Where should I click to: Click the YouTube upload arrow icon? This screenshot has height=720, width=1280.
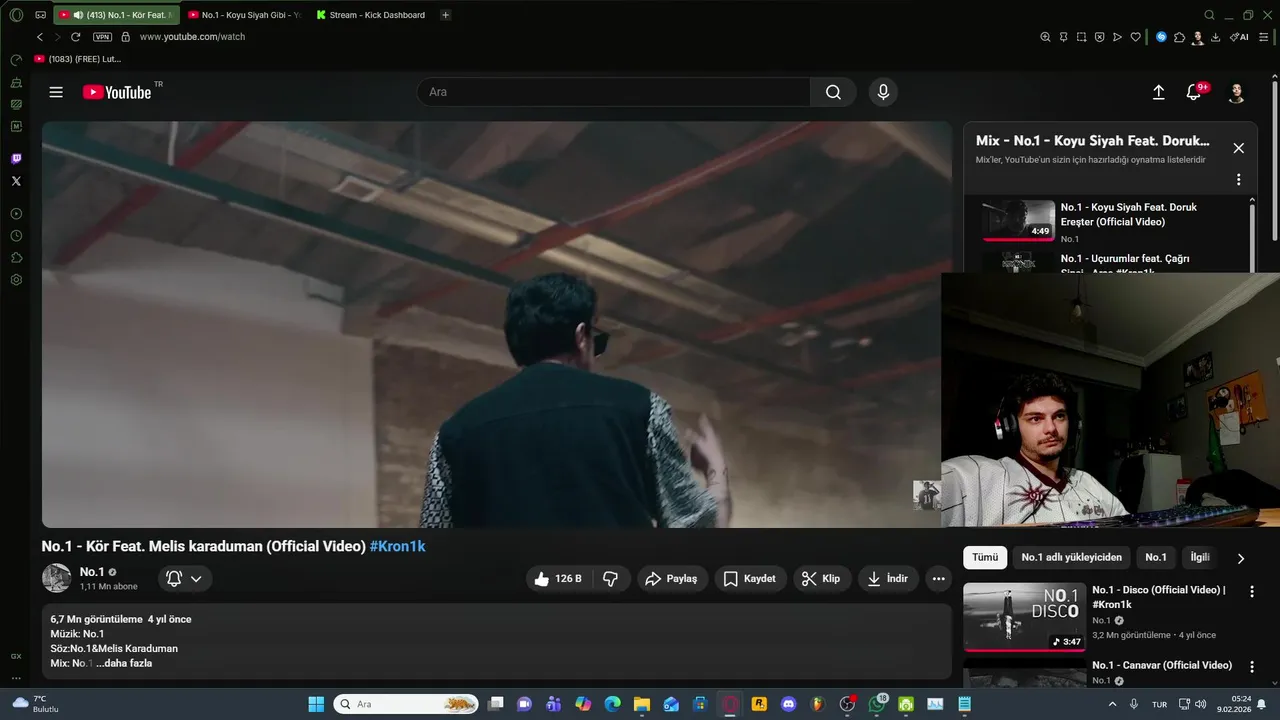[x=1158, y=92]
